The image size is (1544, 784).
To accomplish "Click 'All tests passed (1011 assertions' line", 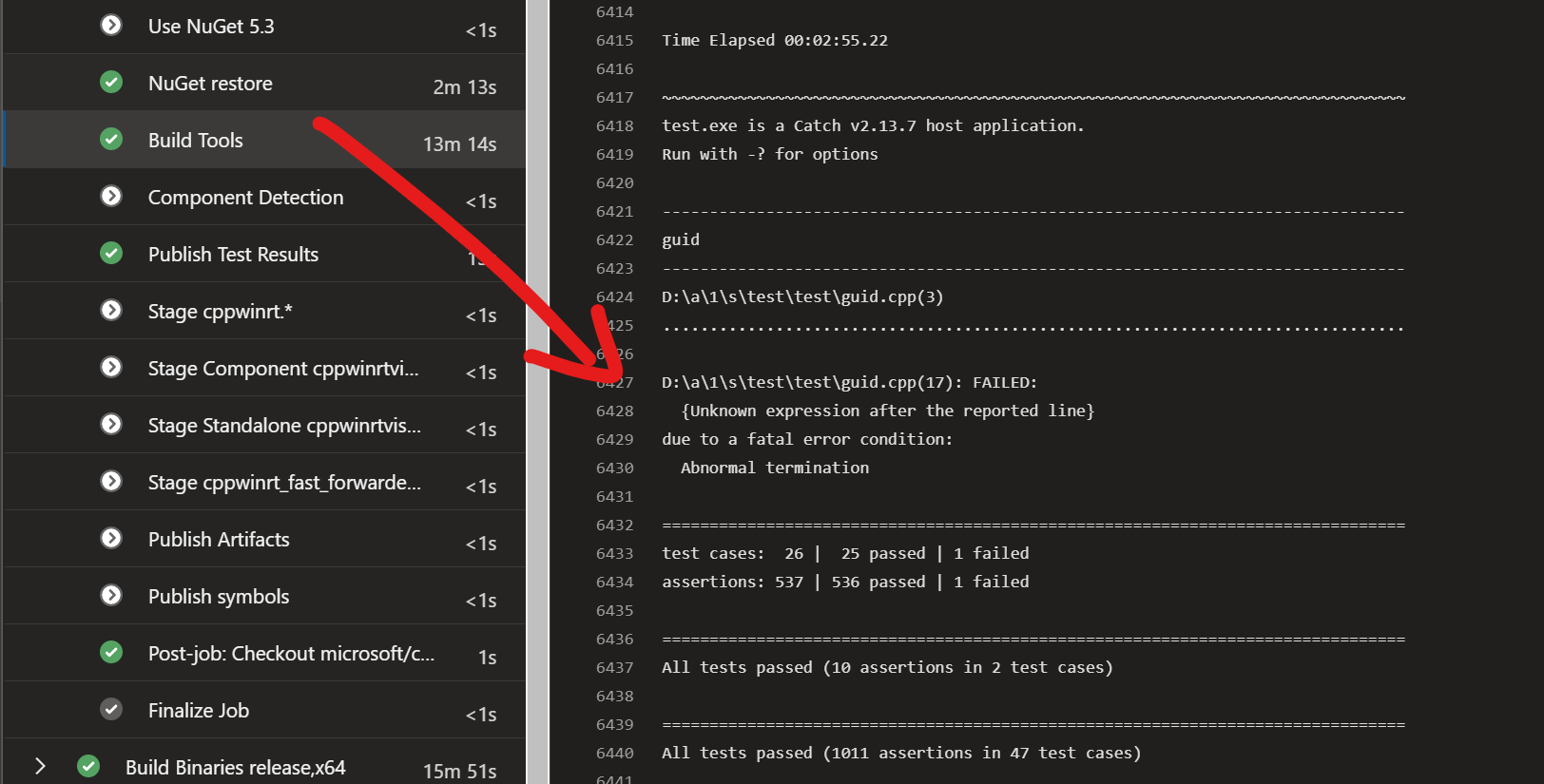I will pos(901,753).
